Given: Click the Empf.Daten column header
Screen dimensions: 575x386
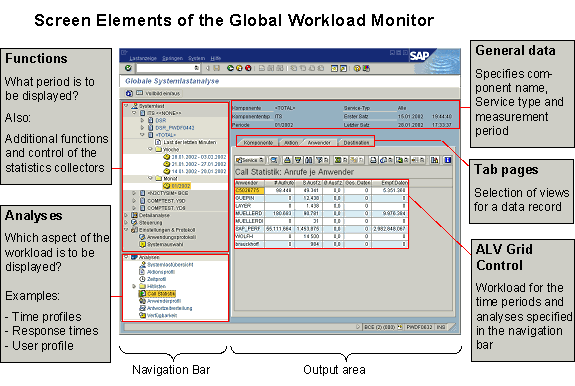Looking at the screenshot, I should pos(389,183).
